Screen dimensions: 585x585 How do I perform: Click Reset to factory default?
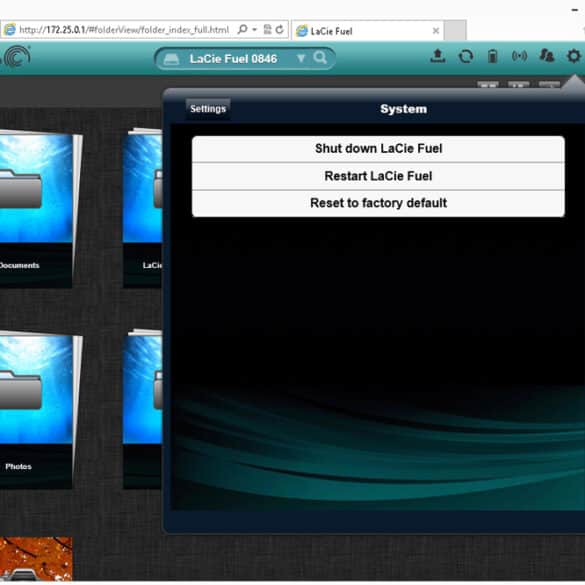coord(378,203)
